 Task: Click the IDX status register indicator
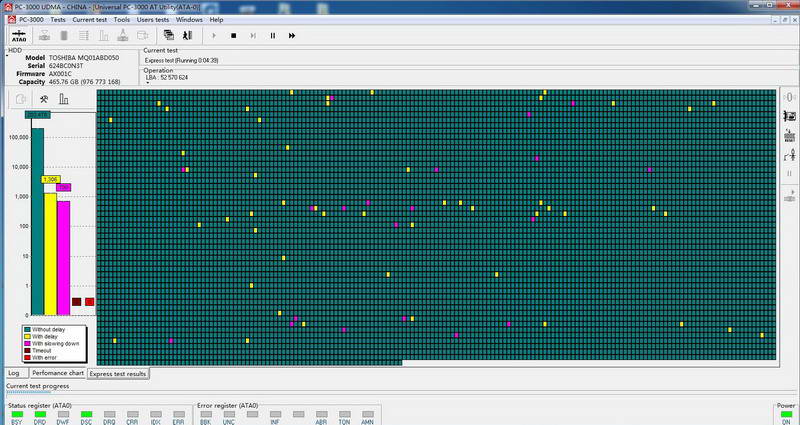(156, 414)
